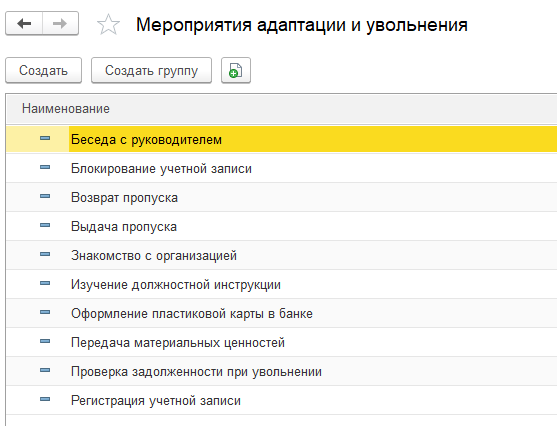Go back with the left arrow button
The height and width of the screenshot is (426, 557).
24,23
